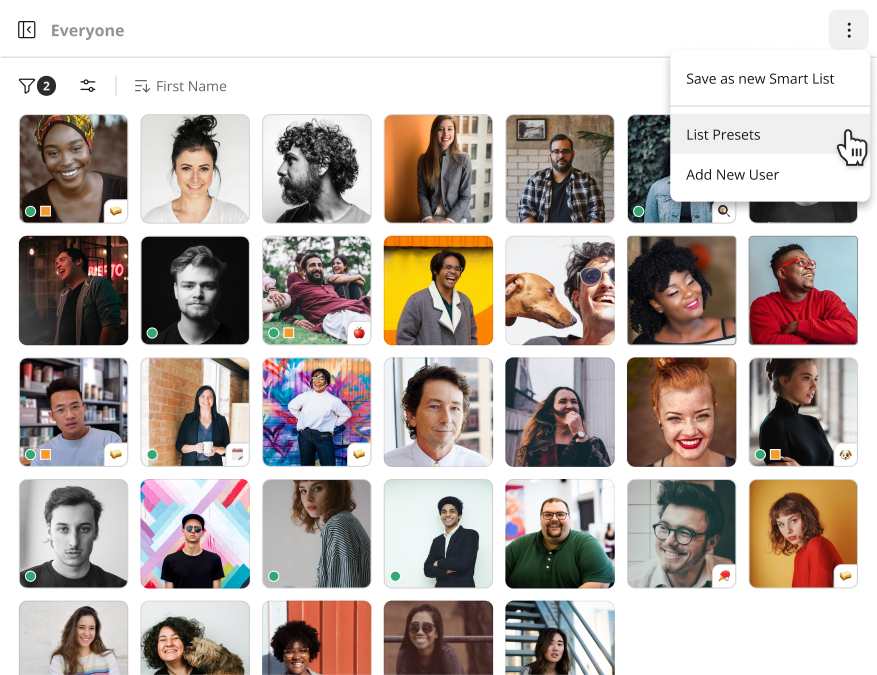Open group sitting on grass photo

pos(317,290)
